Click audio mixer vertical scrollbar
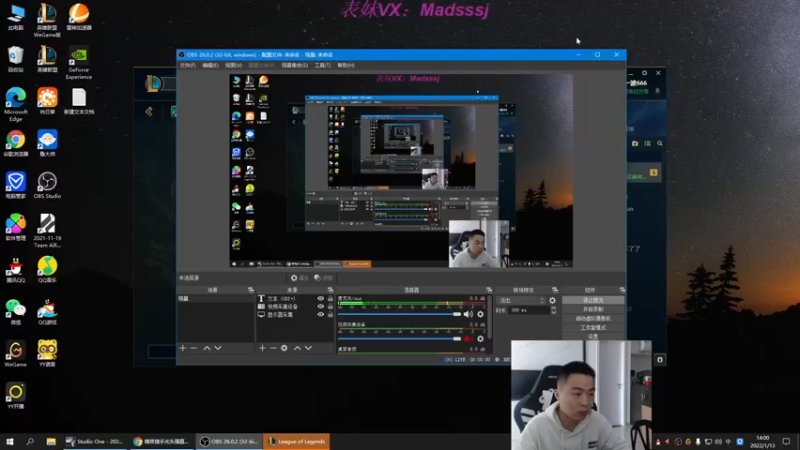This screenshot has height=450, width=800. click(490, 316)
